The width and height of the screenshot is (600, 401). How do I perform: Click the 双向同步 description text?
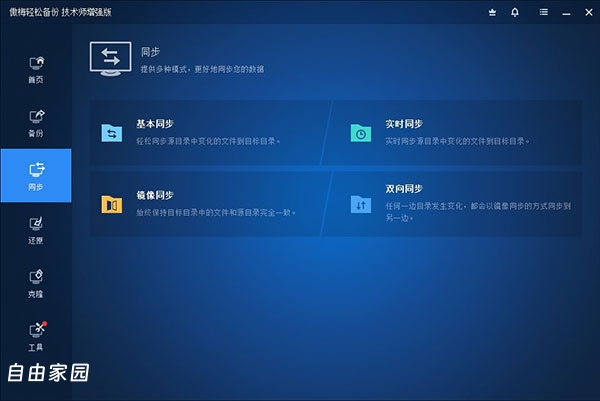[478, 212]
